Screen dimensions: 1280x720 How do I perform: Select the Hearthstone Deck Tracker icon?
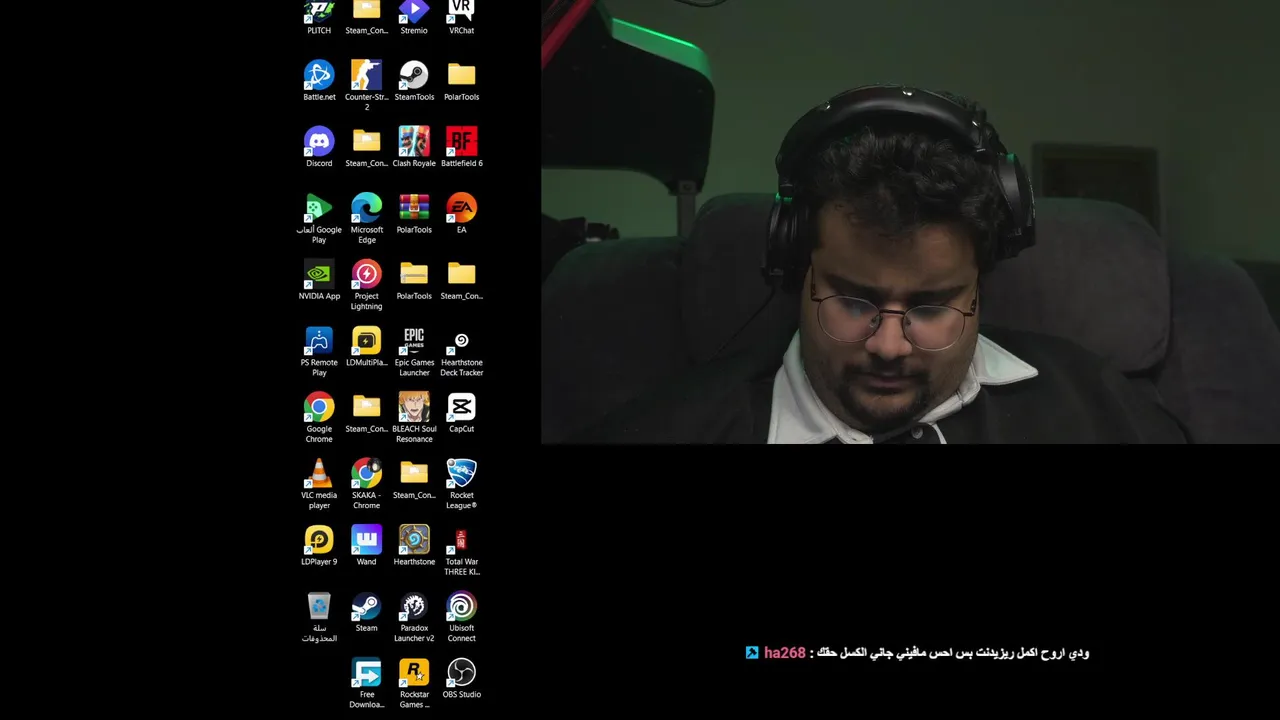point(461,351)
